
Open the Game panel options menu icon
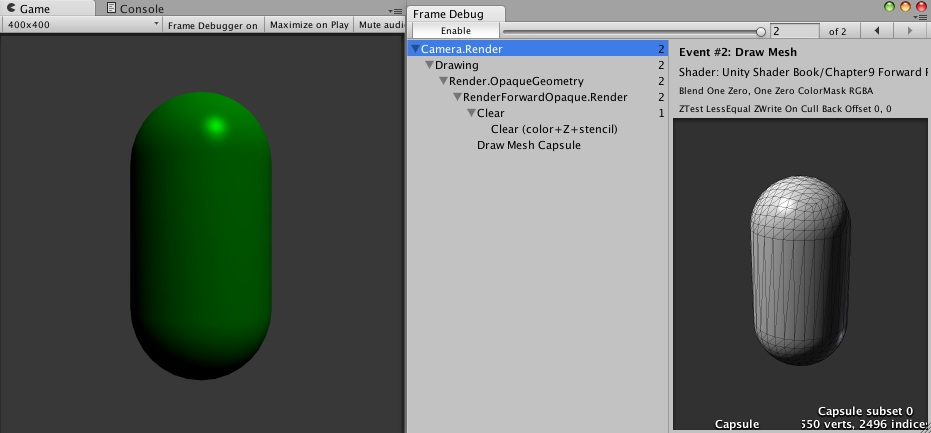[x=395, y=11]
